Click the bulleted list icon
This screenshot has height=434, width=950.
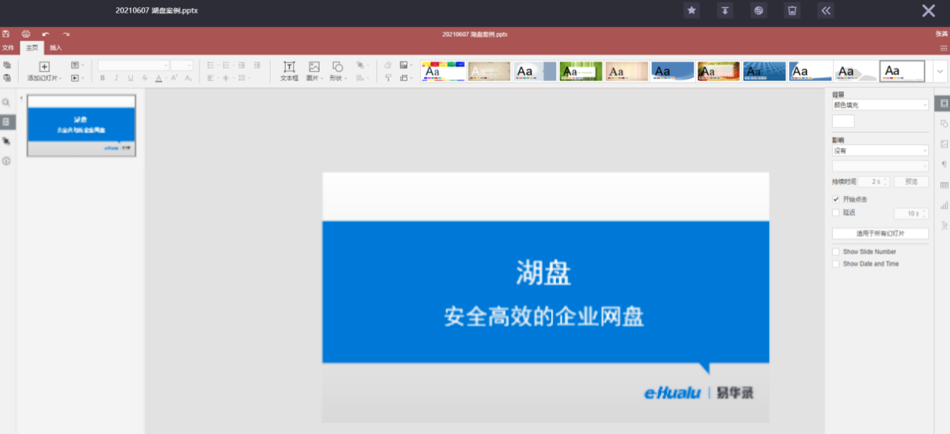211,65
